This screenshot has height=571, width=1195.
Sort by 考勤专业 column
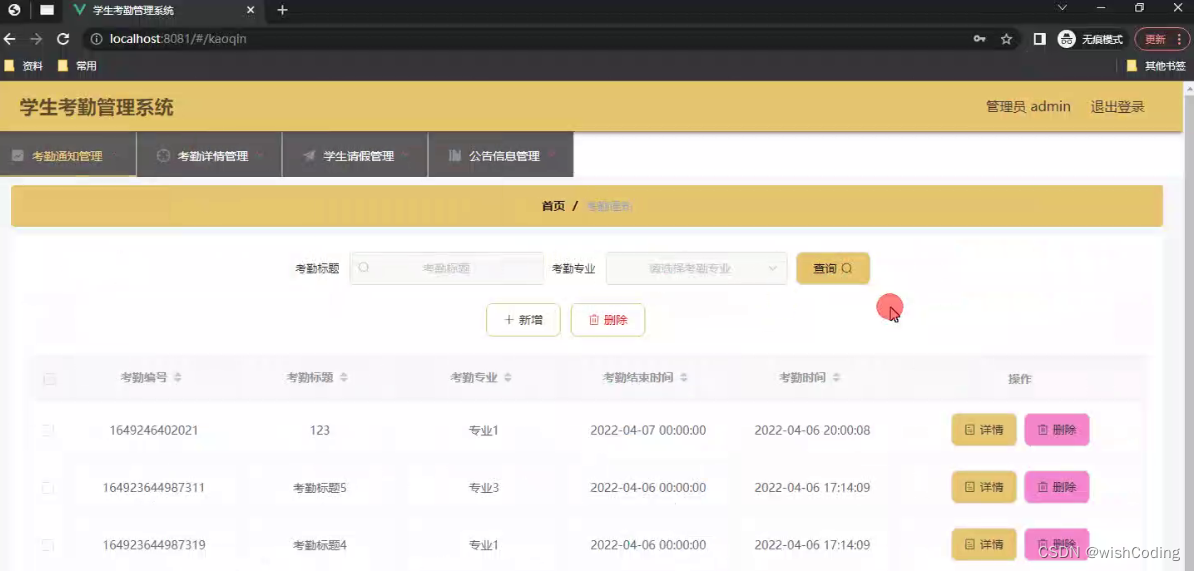pyautogui.click(x=508, y=377)
